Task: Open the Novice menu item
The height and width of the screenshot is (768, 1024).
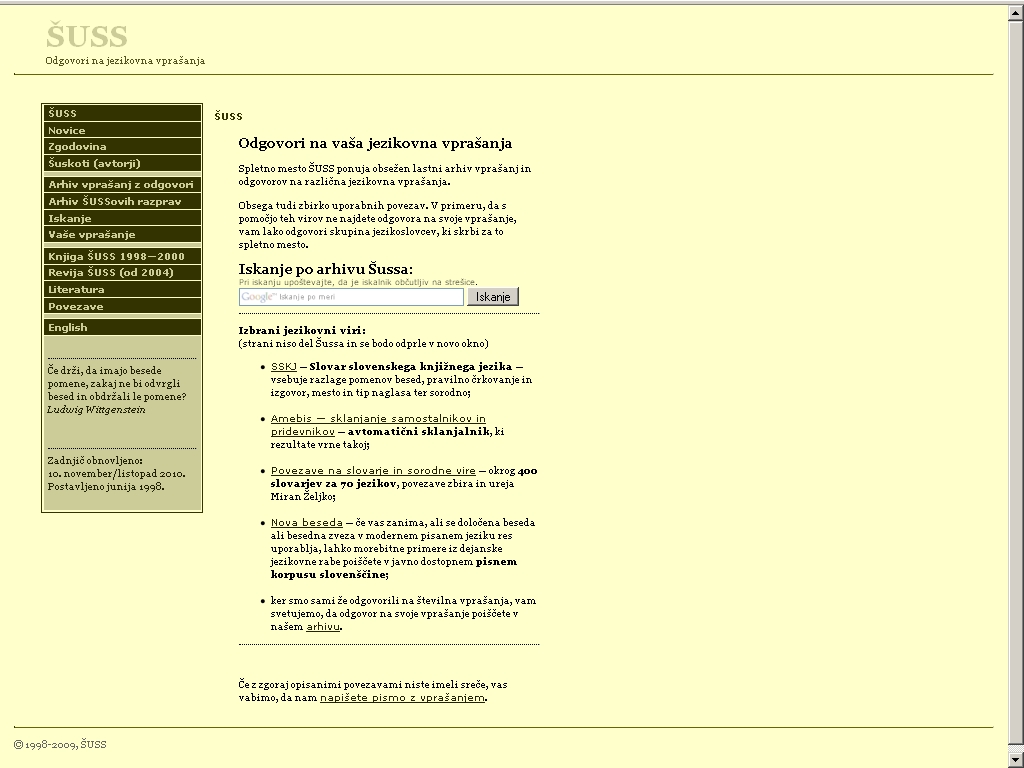Action: (x=67, y=130)
